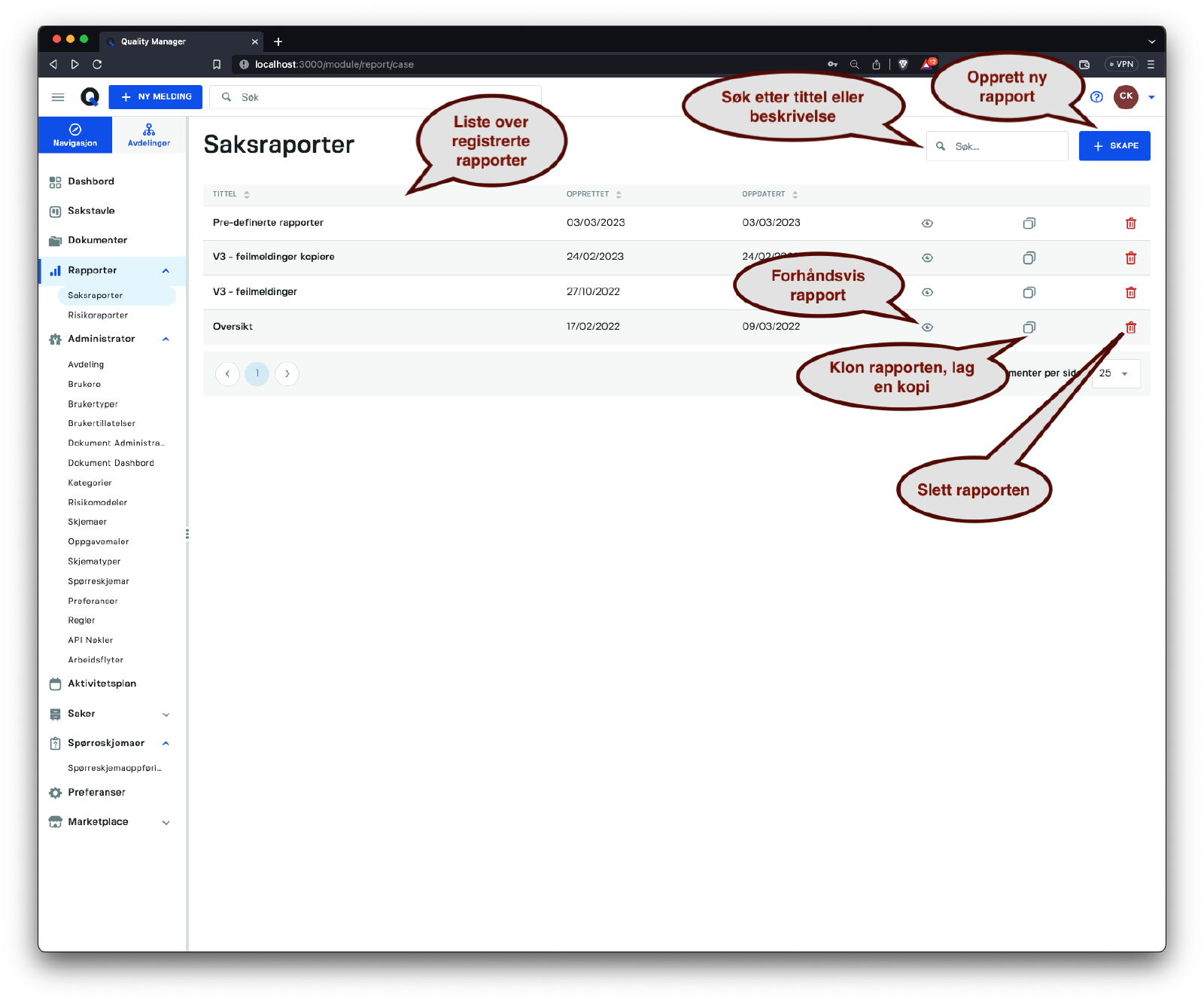The image size is (1204, 1002).
Task: Click the Quality Manager logo
Action: [90, 97]
